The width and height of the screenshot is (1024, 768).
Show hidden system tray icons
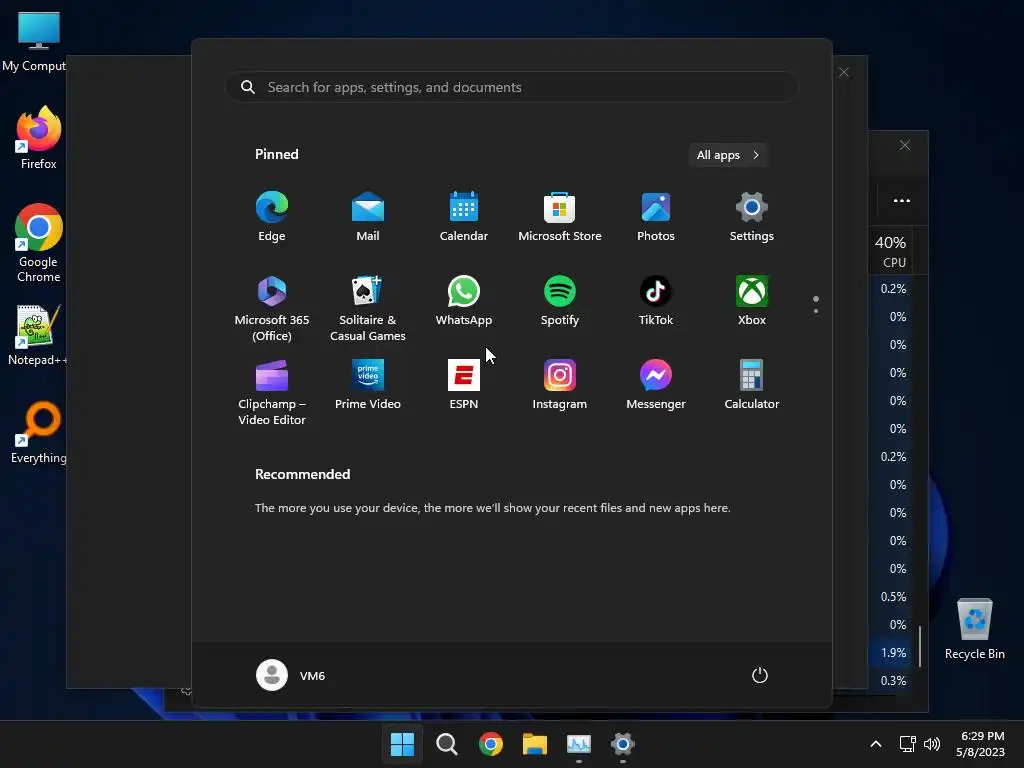[x=876, y=744]
